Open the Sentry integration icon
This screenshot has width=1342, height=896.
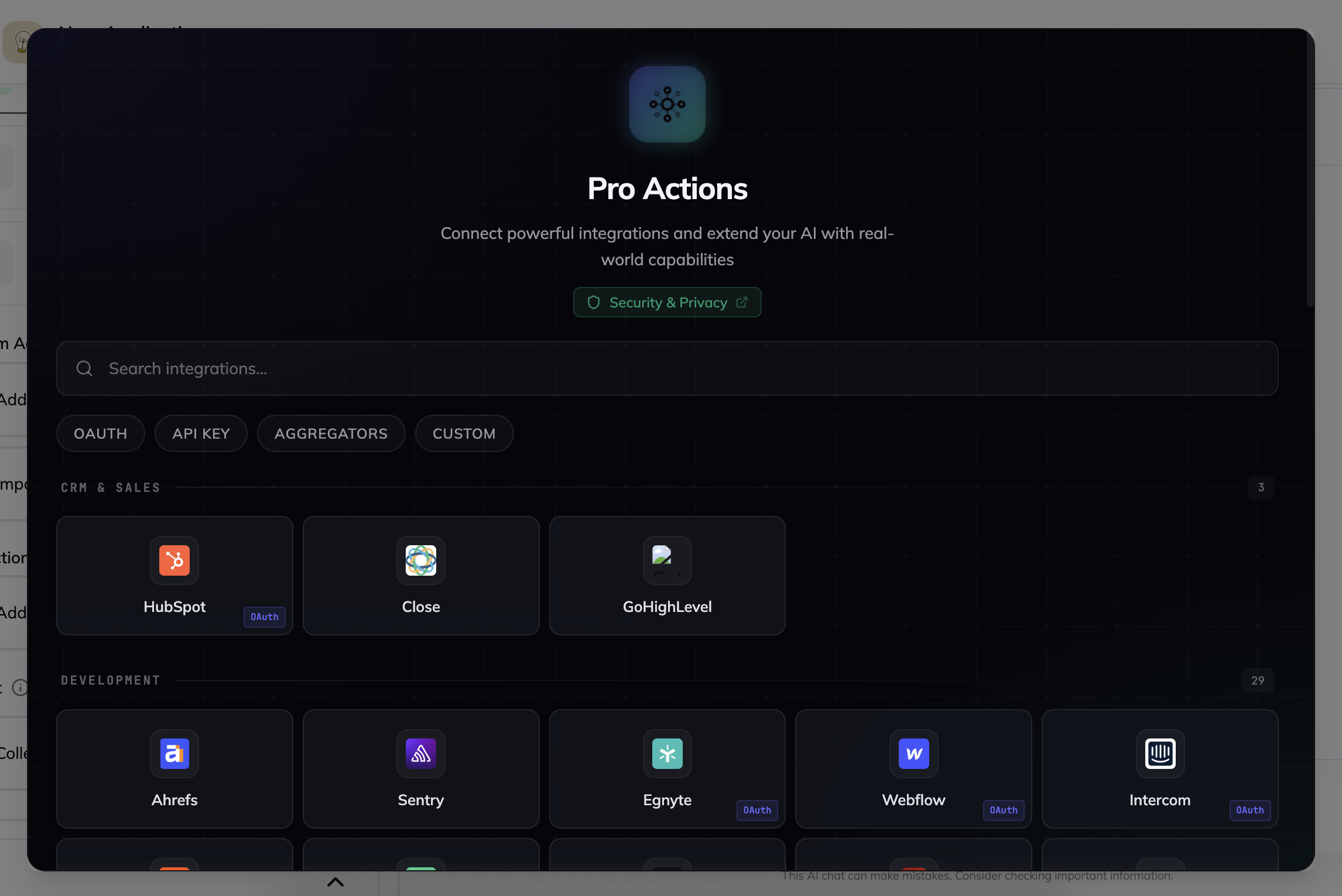(x=420, y=754)
